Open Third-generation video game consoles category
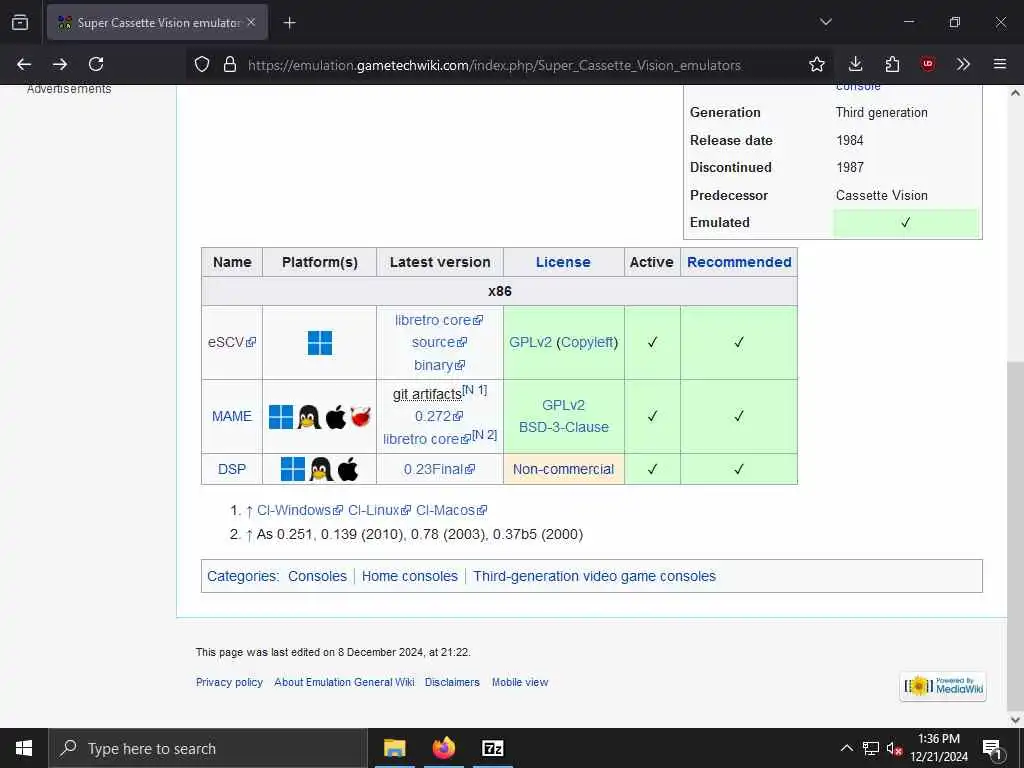This screenshot has height=768, width=1024. tap(594, 576)
